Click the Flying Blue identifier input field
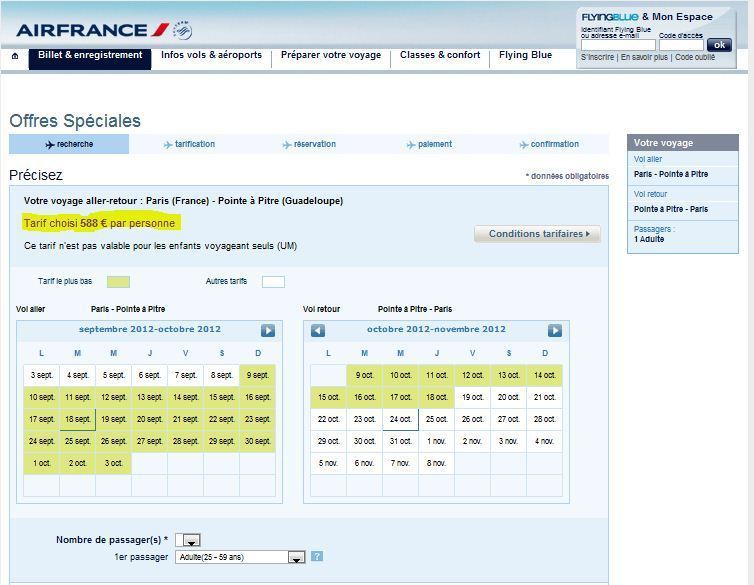The image size is (754, 585). (618, 45)
